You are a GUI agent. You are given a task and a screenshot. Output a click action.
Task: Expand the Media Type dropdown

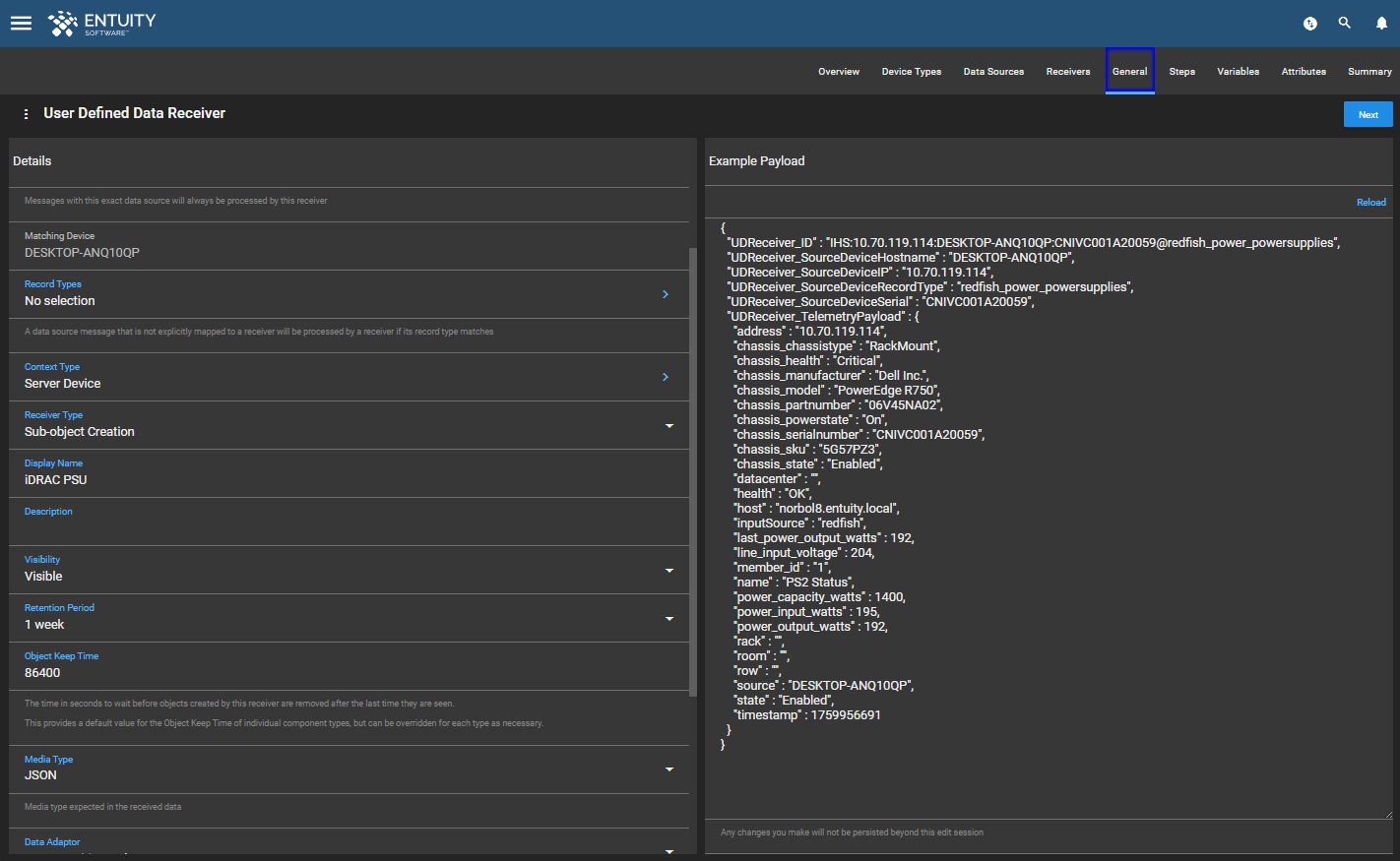[669, 769]
